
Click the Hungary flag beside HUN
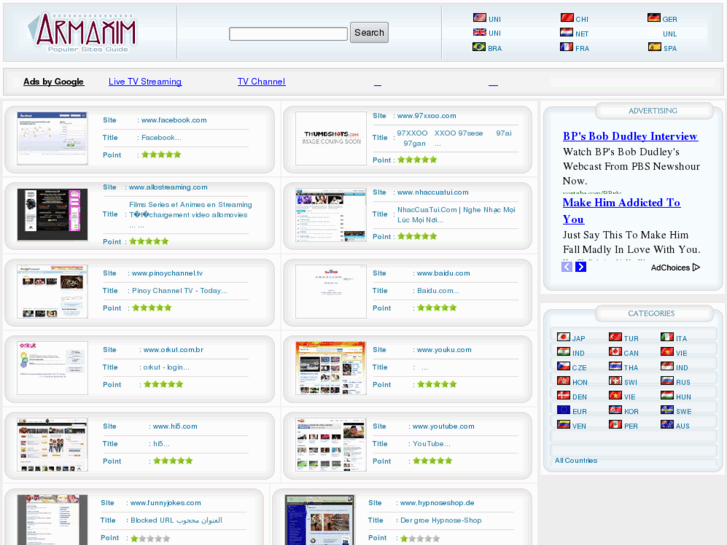[667, 395]
